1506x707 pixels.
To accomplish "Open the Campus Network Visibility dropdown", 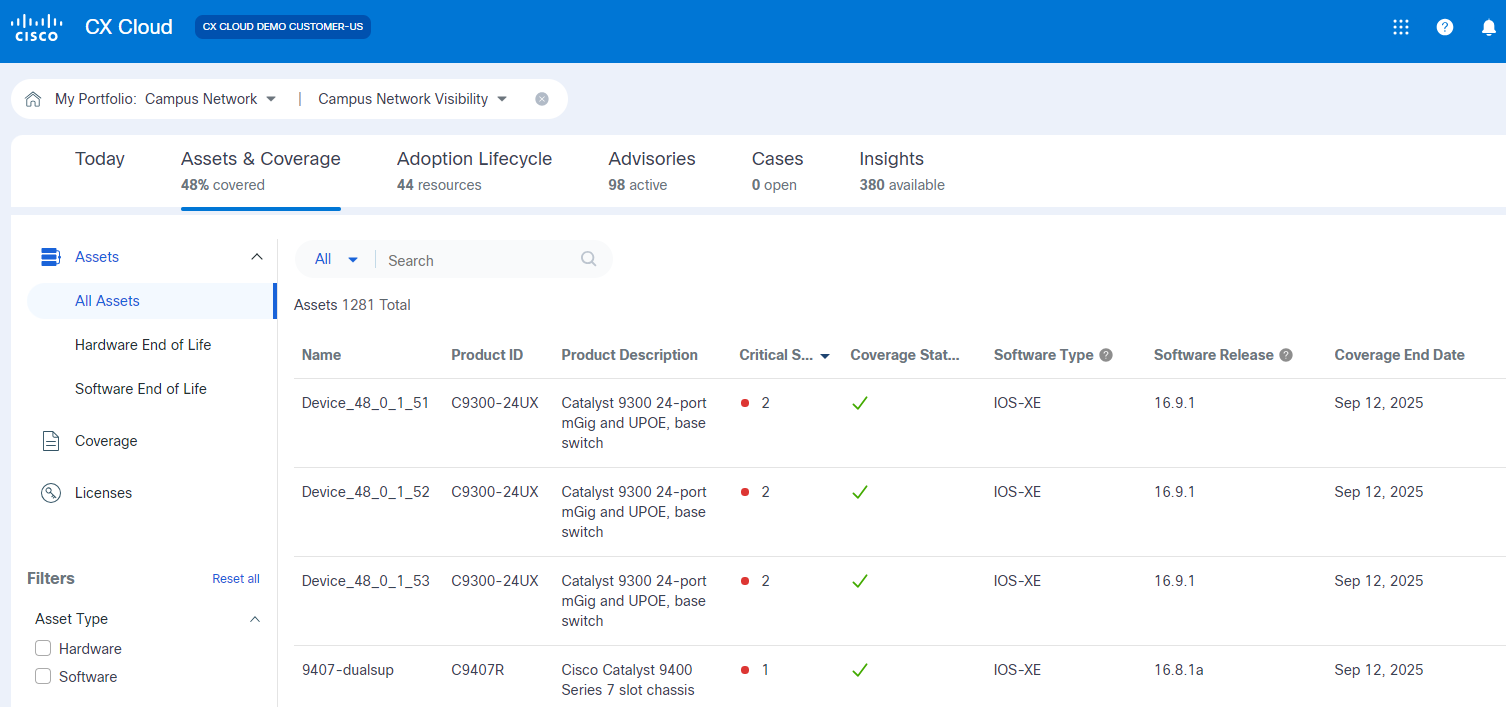I will [413, 99].
